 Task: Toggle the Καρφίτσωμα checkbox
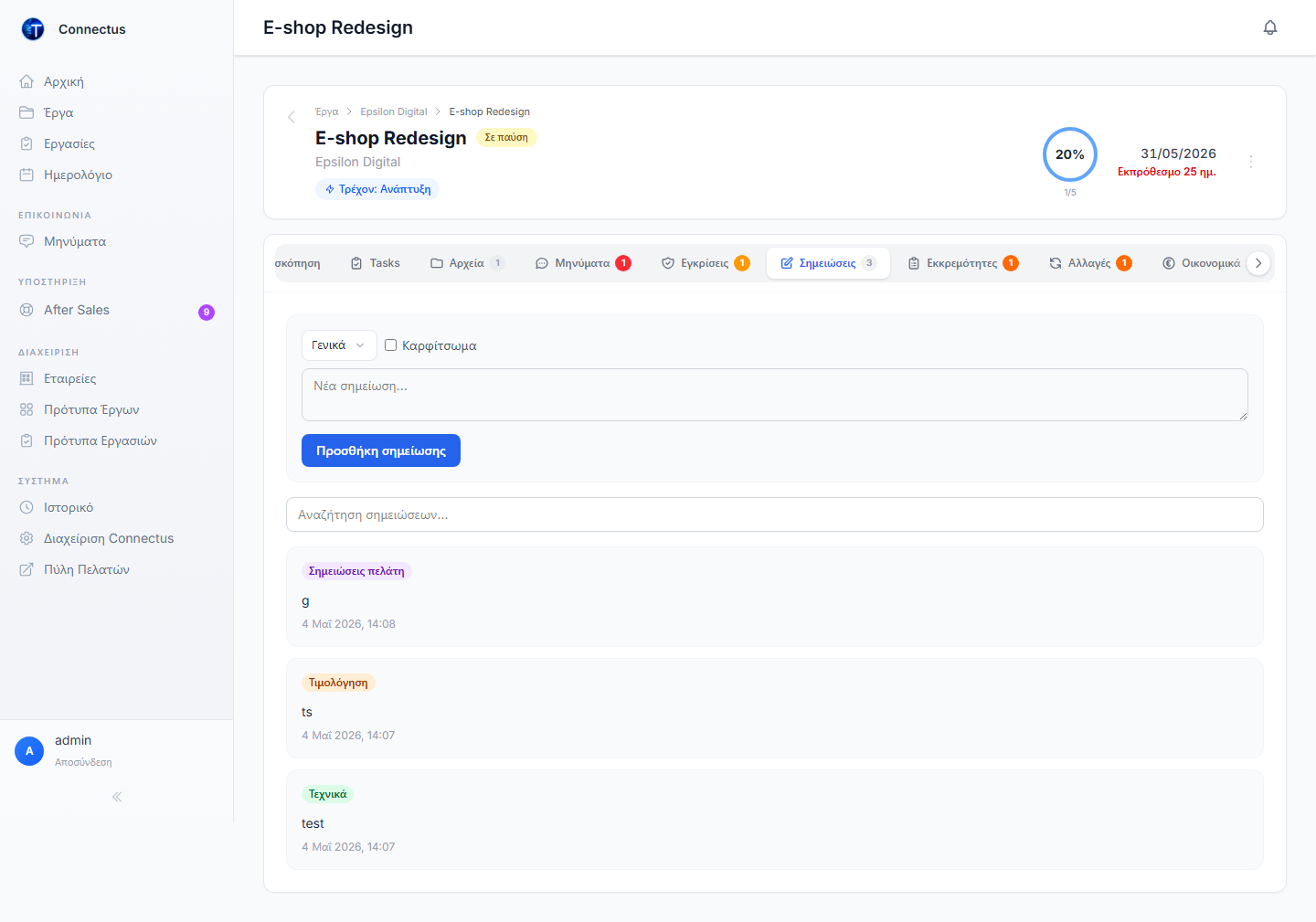(390, 345)
